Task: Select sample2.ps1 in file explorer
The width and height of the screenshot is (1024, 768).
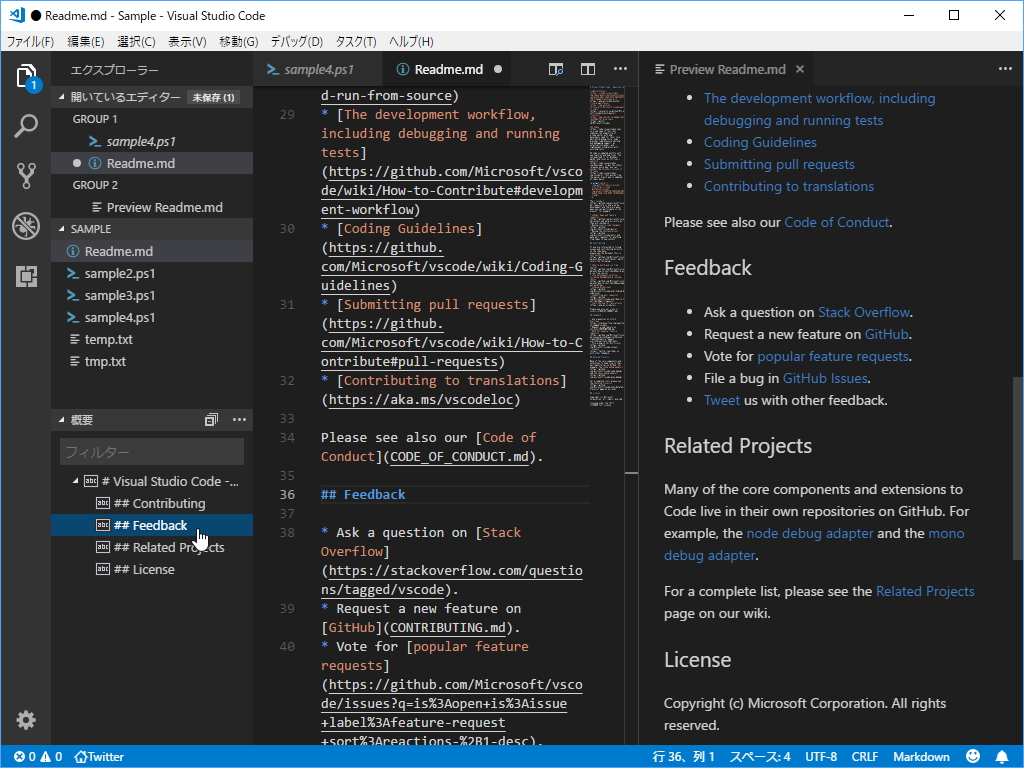Action: tap(119, 274)
